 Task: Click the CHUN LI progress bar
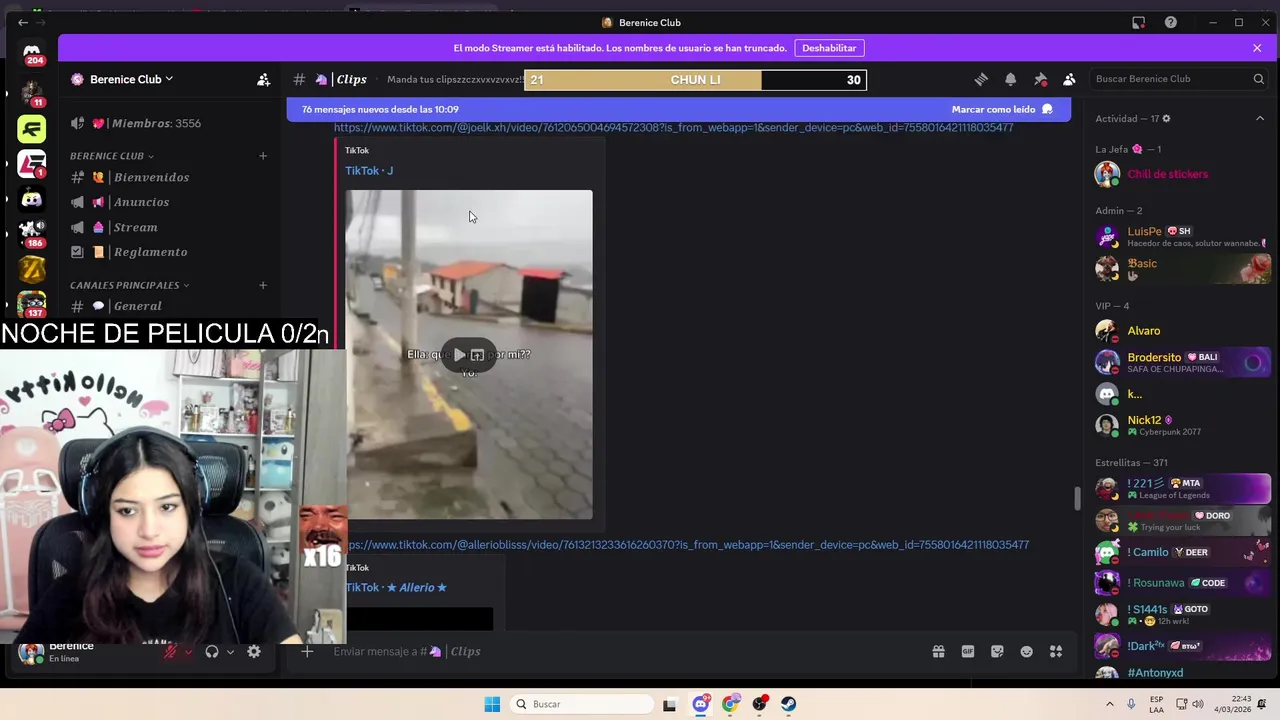(695, 80)
